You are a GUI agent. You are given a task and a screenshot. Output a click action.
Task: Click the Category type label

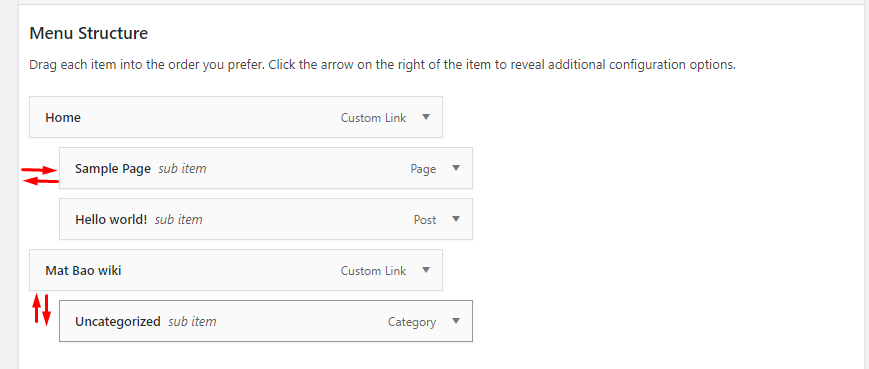[x=412, y=322]
